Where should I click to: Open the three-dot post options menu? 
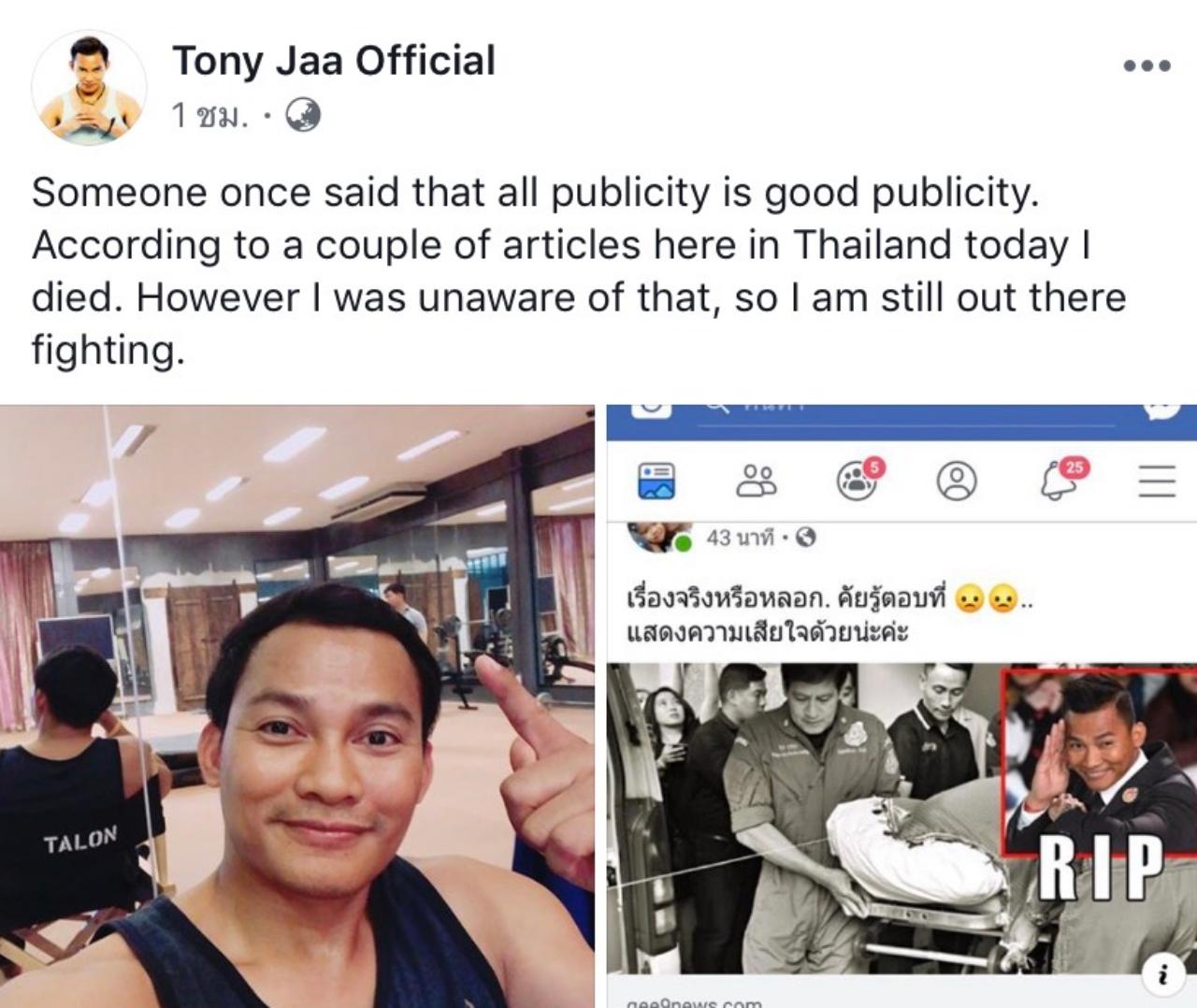(x=1147, y=65)
